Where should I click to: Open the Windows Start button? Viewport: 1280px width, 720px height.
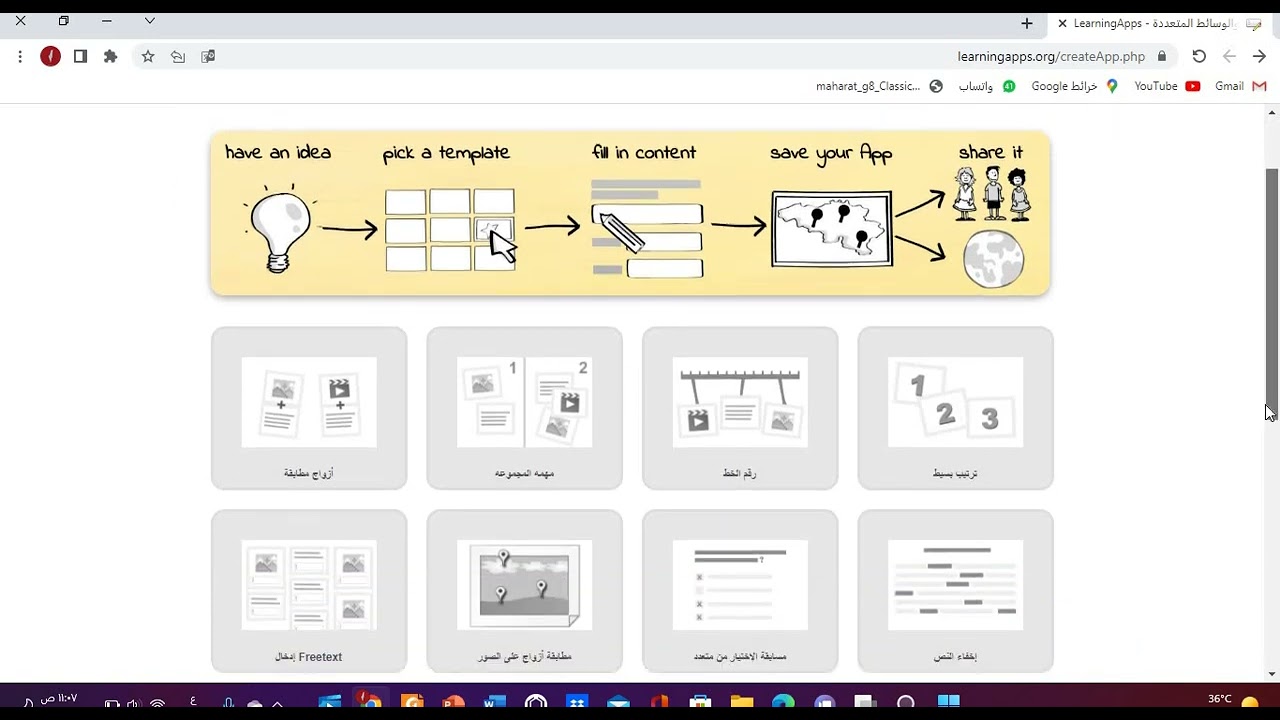tap(948, 703)
